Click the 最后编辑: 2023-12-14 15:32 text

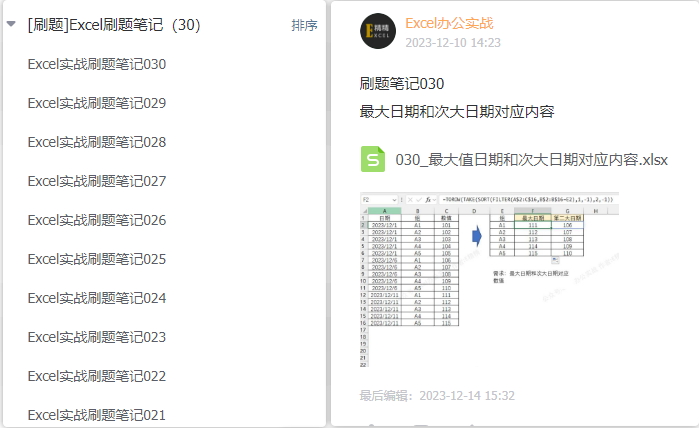tap(437, 395)
